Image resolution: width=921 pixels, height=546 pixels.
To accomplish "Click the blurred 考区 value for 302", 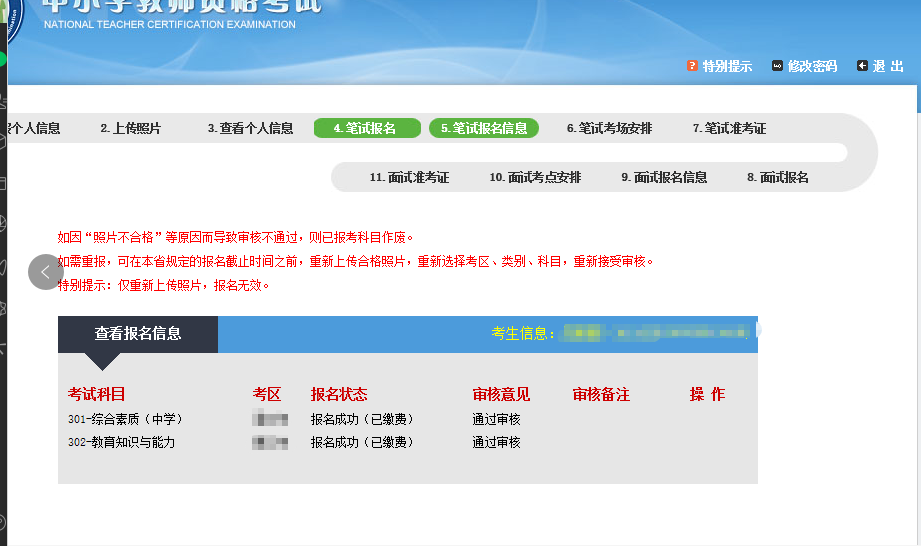I will [x=270, y=442].
